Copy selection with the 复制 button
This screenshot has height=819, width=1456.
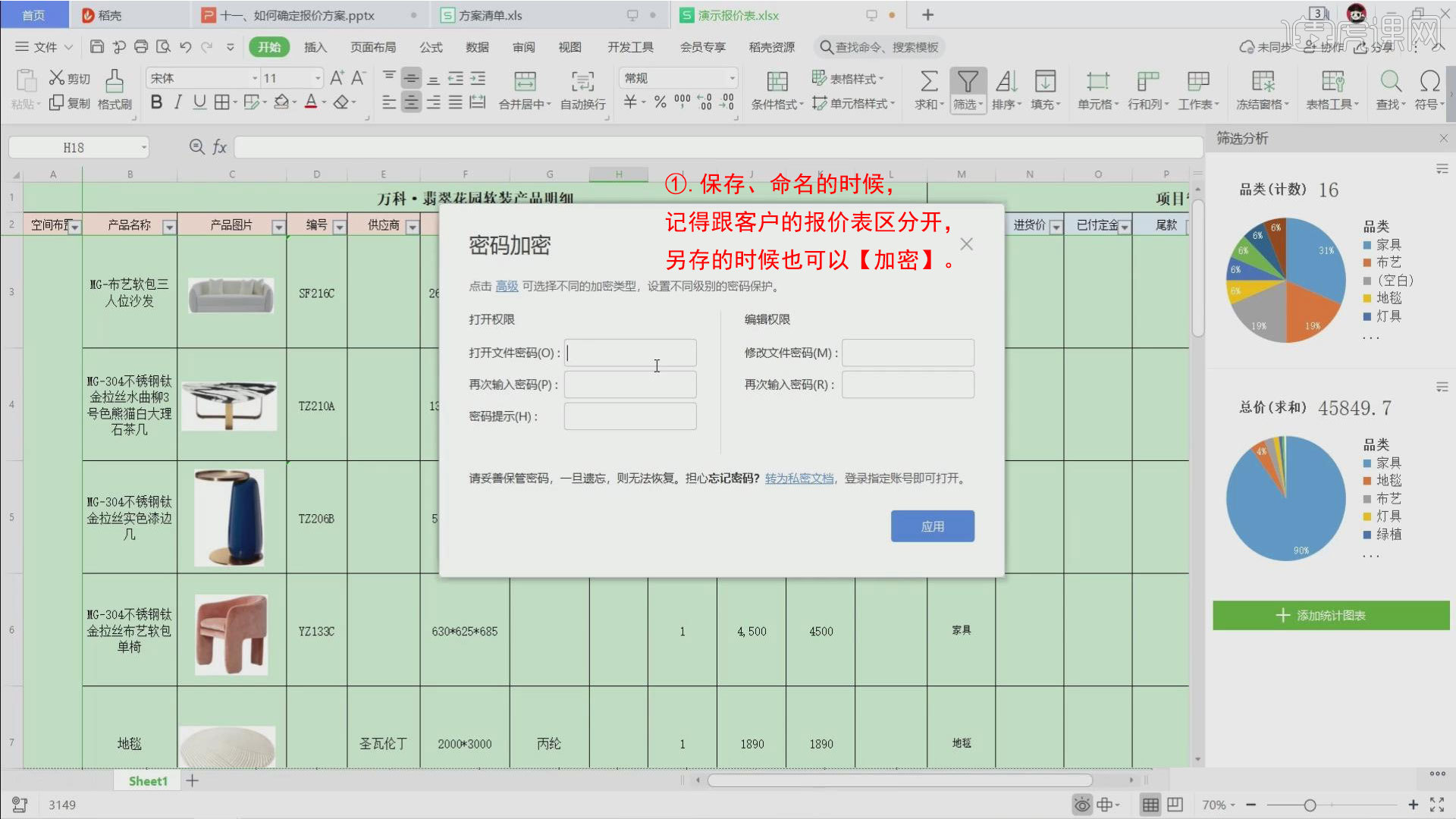point(69,103)
